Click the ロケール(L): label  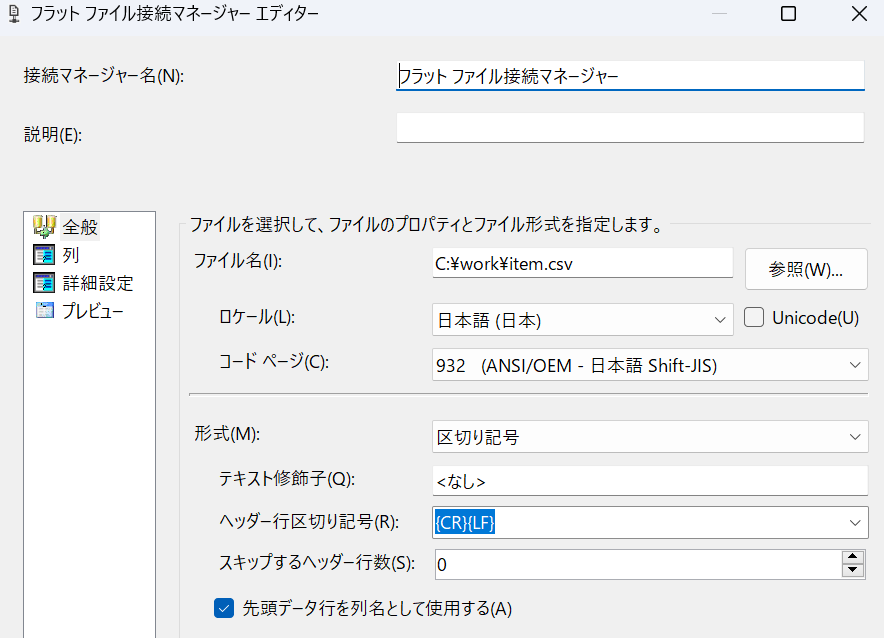[x=257, y=317]
